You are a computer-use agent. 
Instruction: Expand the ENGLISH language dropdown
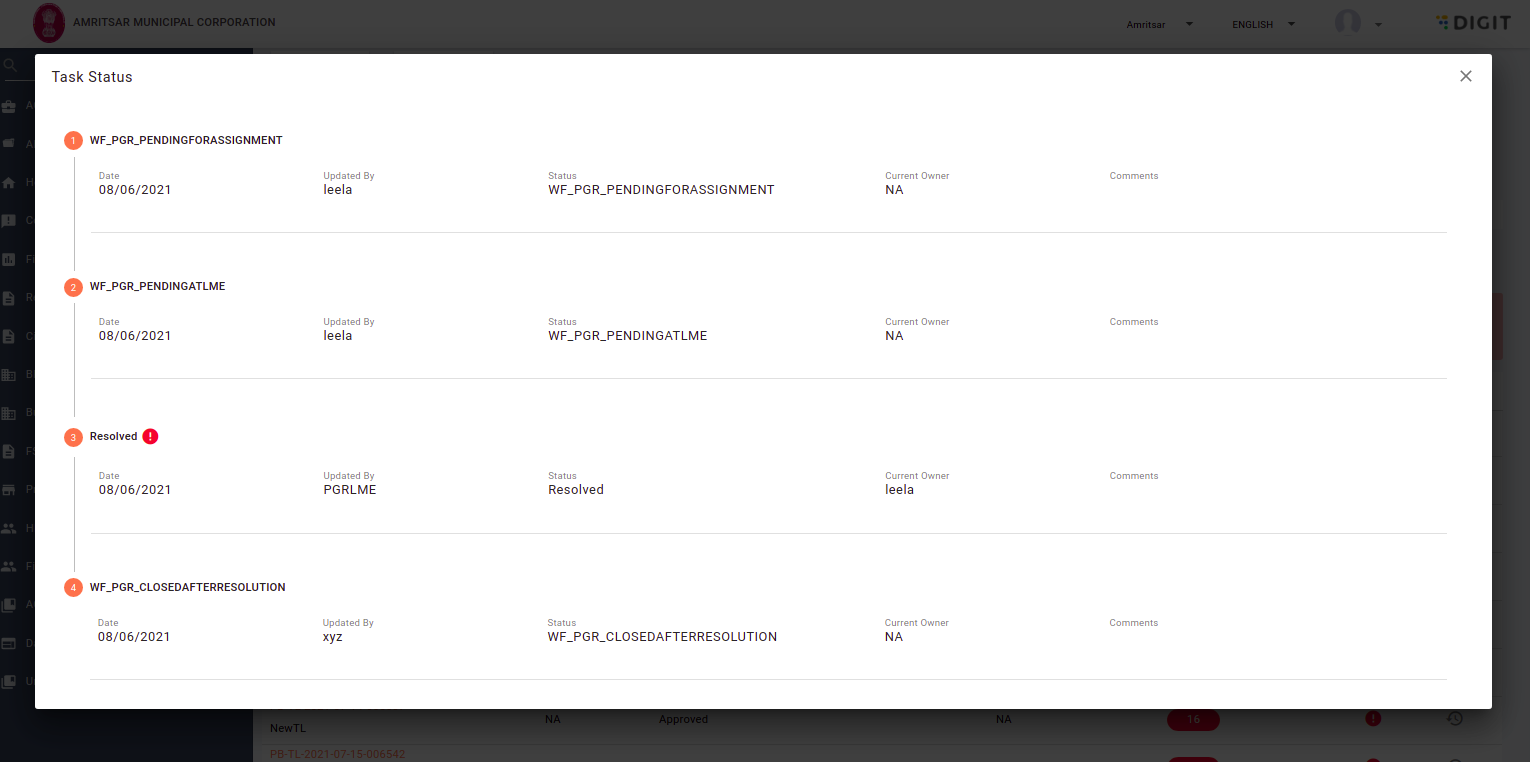(1264, 24)
